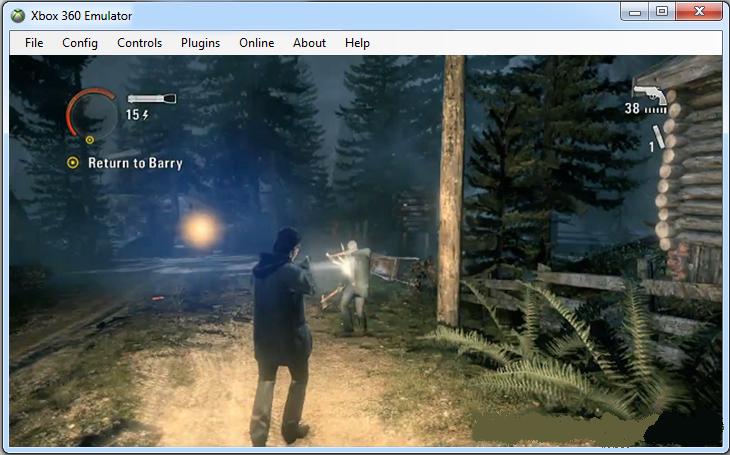730x455 pixels.
Task: Click the battery count '15'
Action: (x=132, y=114)
